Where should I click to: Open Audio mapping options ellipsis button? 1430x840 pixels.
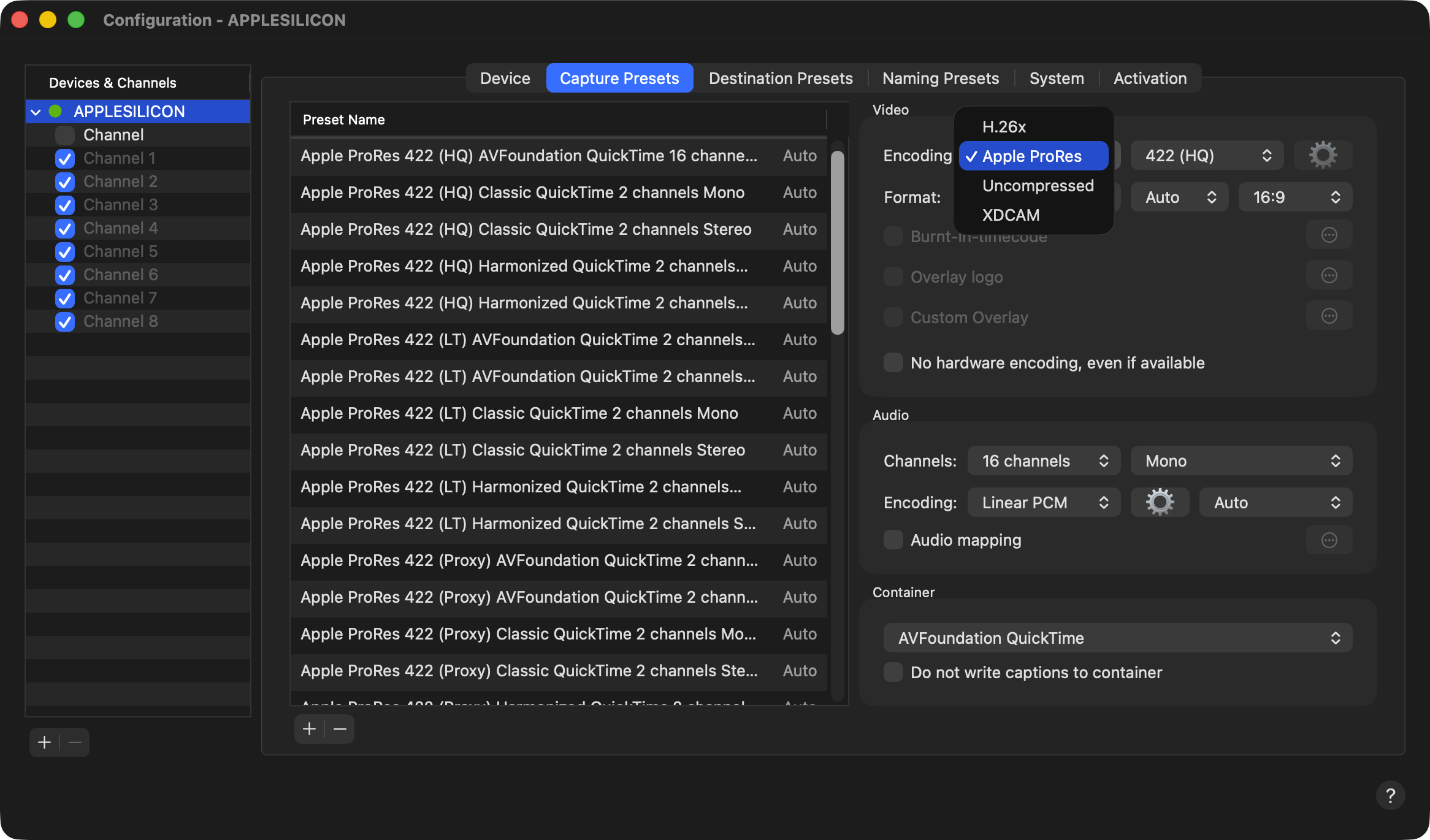click(x=1329, y=541)
